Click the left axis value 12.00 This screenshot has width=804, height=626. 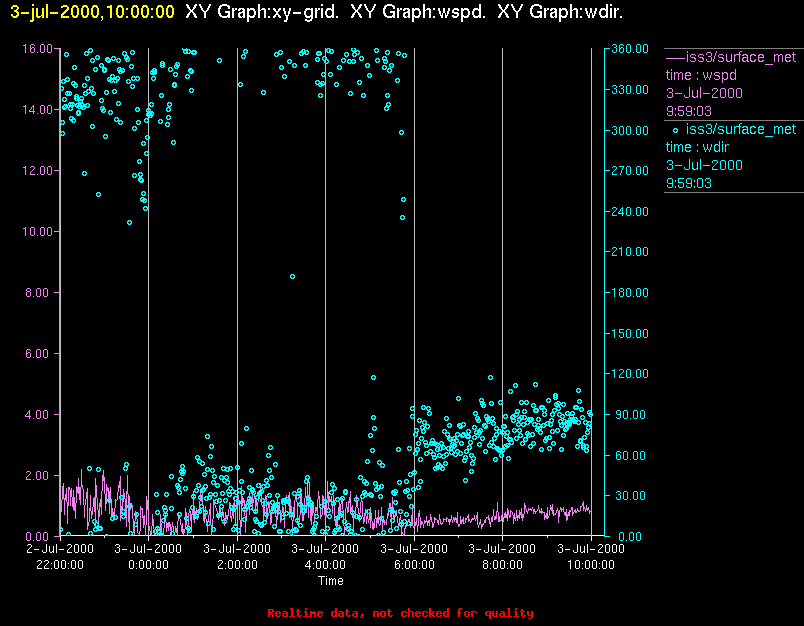click(x=37, y=171)
